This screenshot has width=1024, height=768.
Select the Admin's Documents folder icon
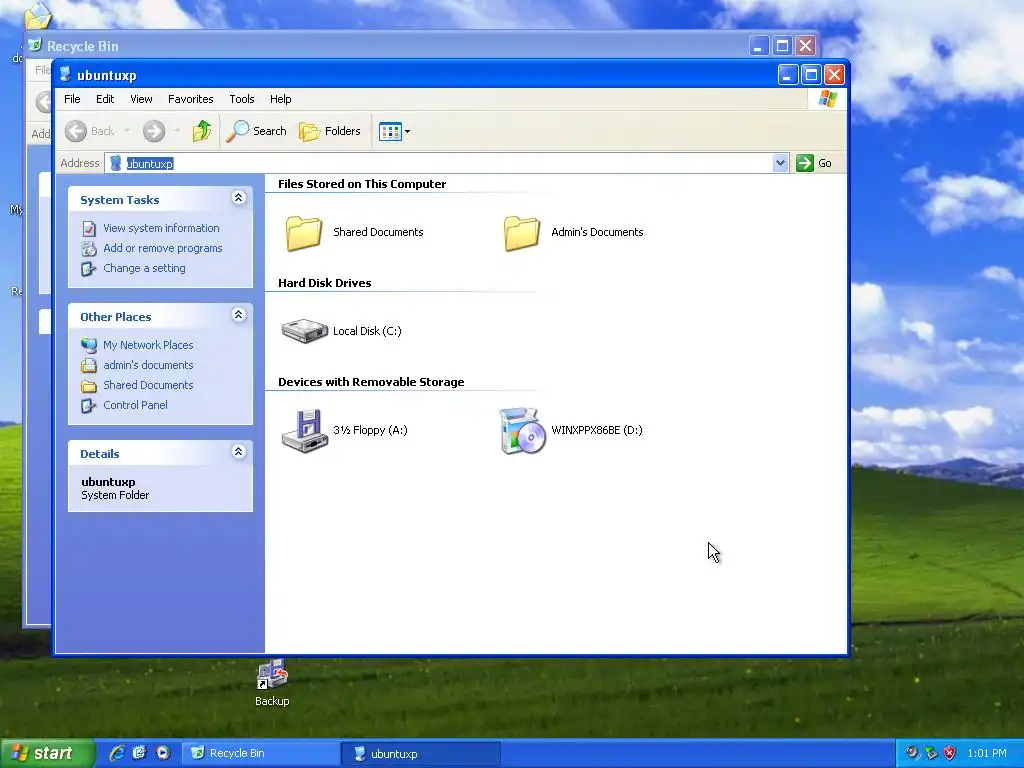click(x=522, y=233)
